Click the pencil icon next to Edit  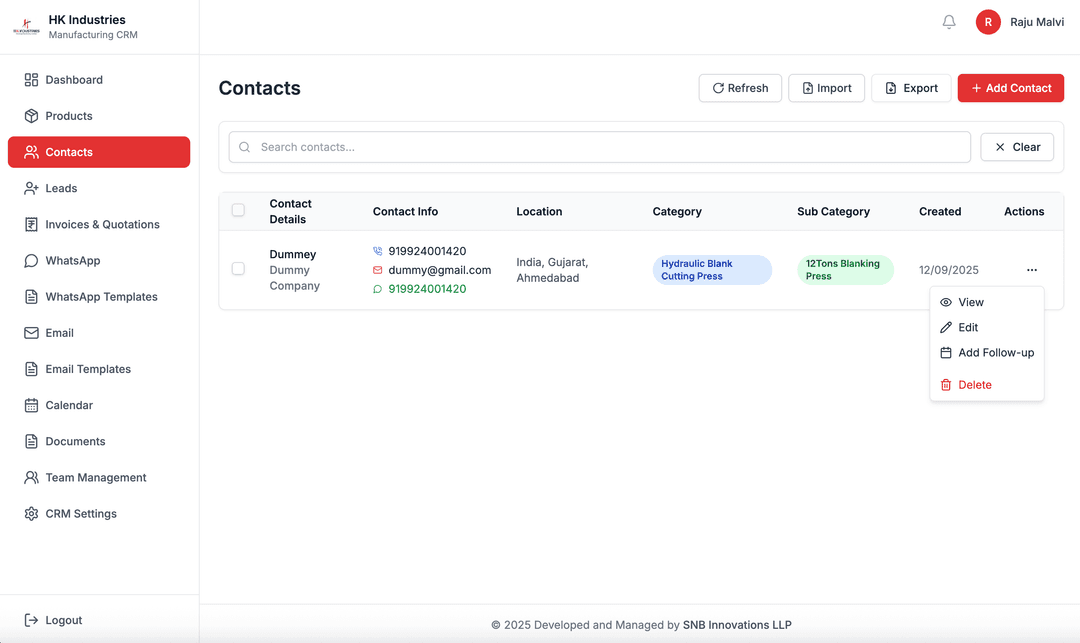click(946, 327)
